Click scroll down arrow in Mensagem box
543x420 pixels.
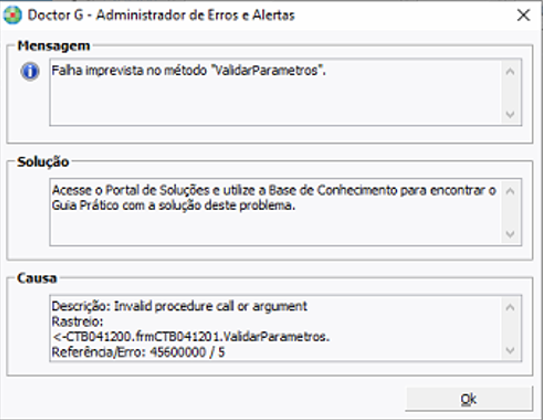coord(510,114)
